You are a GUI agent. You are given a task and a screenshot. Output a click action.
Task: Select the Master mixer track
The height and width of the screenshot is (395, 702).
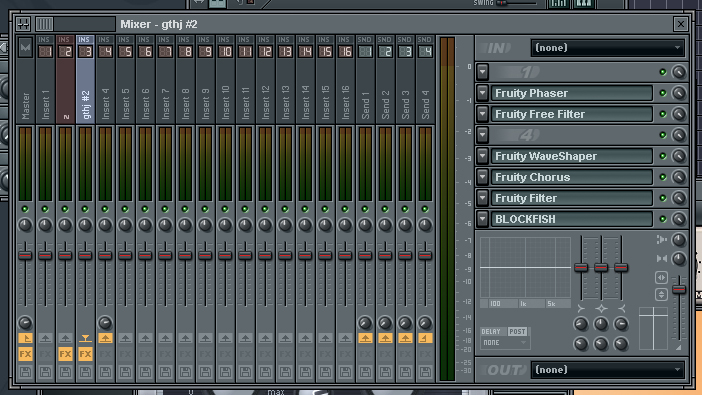coord(25,79)
